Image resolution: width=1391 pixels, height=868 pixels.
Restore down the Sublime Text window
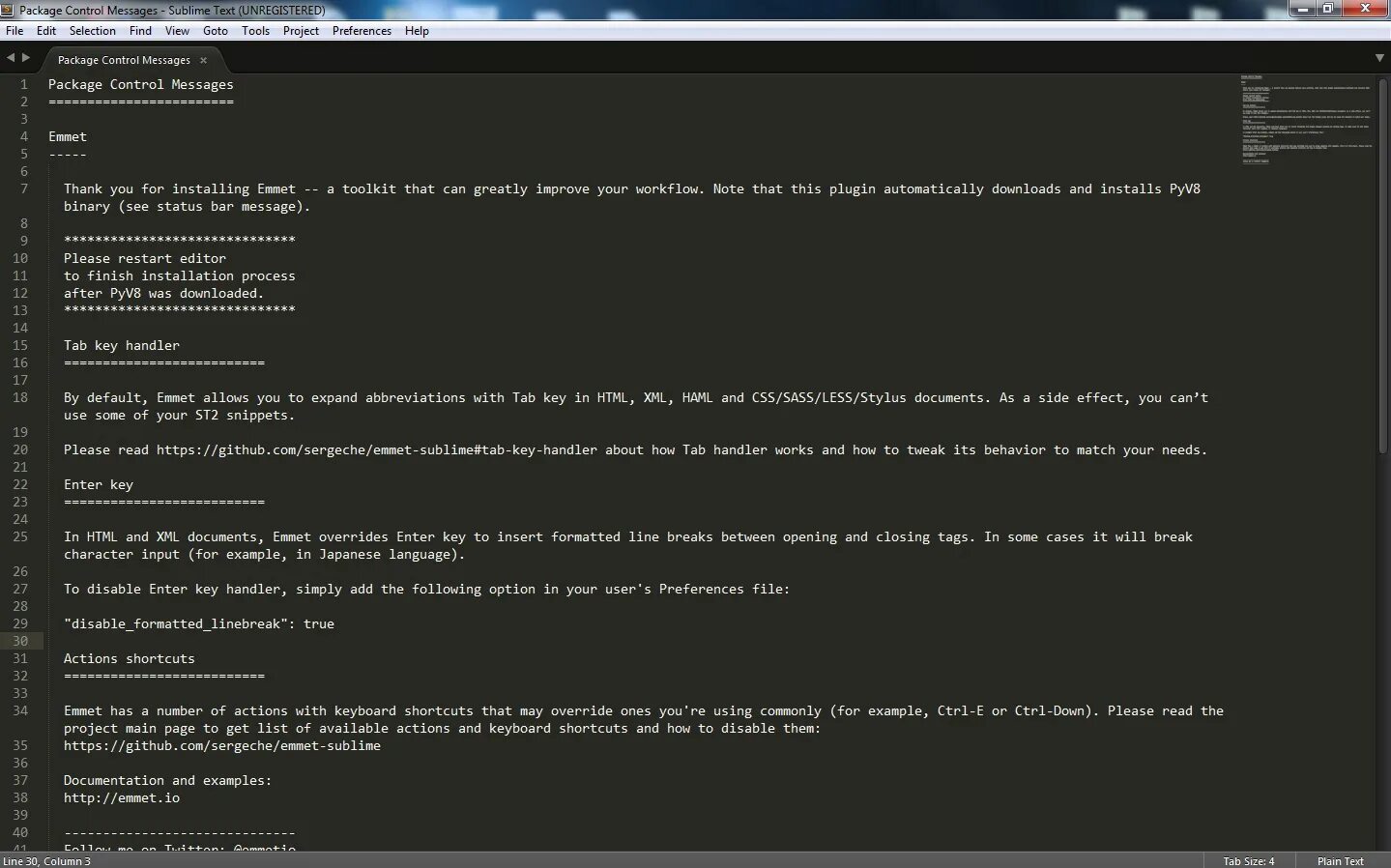click(x=1329, y=9)
